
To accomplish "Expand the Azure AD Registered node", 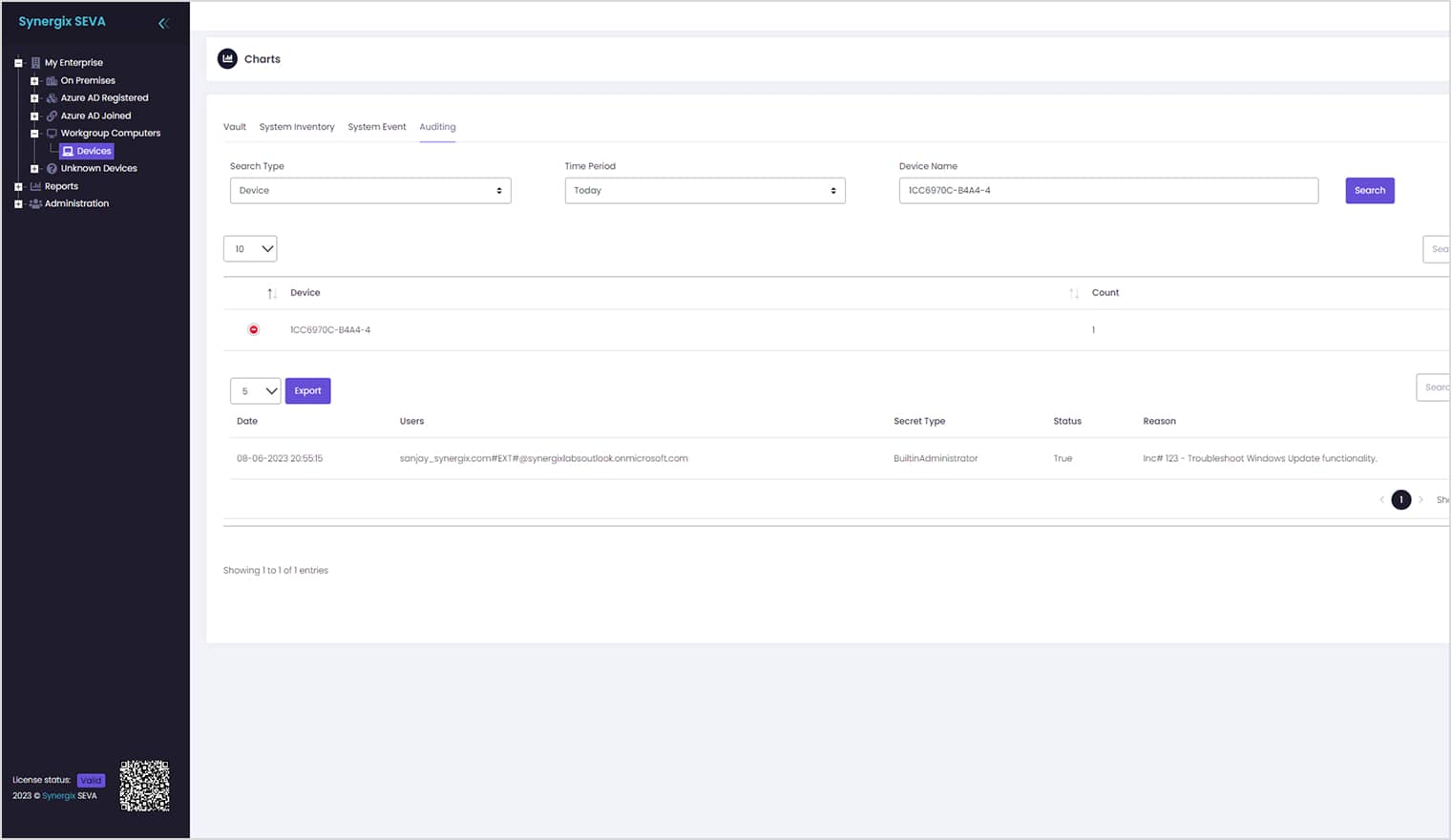I will (34, 98).
